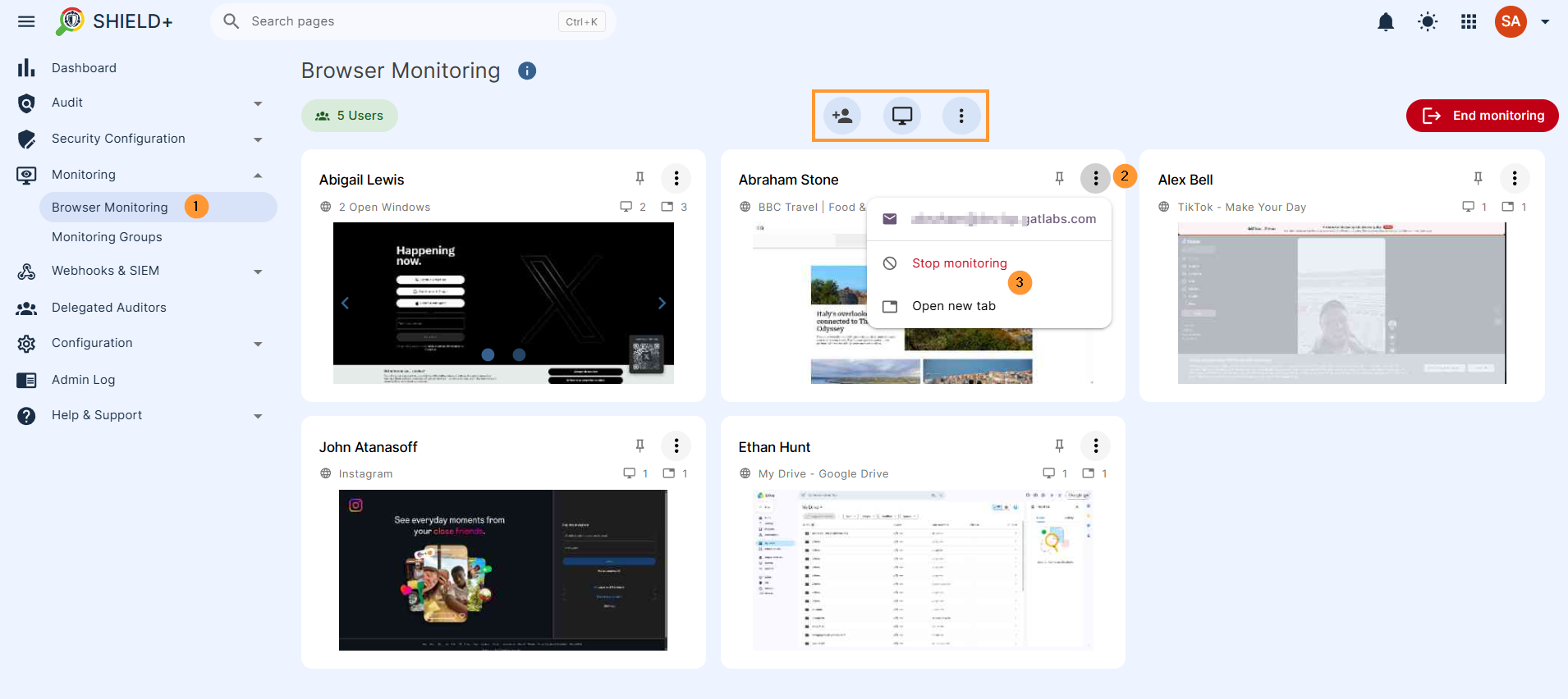The image size is (1568, 699).
Task: Click the Help & Support question icon
Action: (x=26, y=416)
